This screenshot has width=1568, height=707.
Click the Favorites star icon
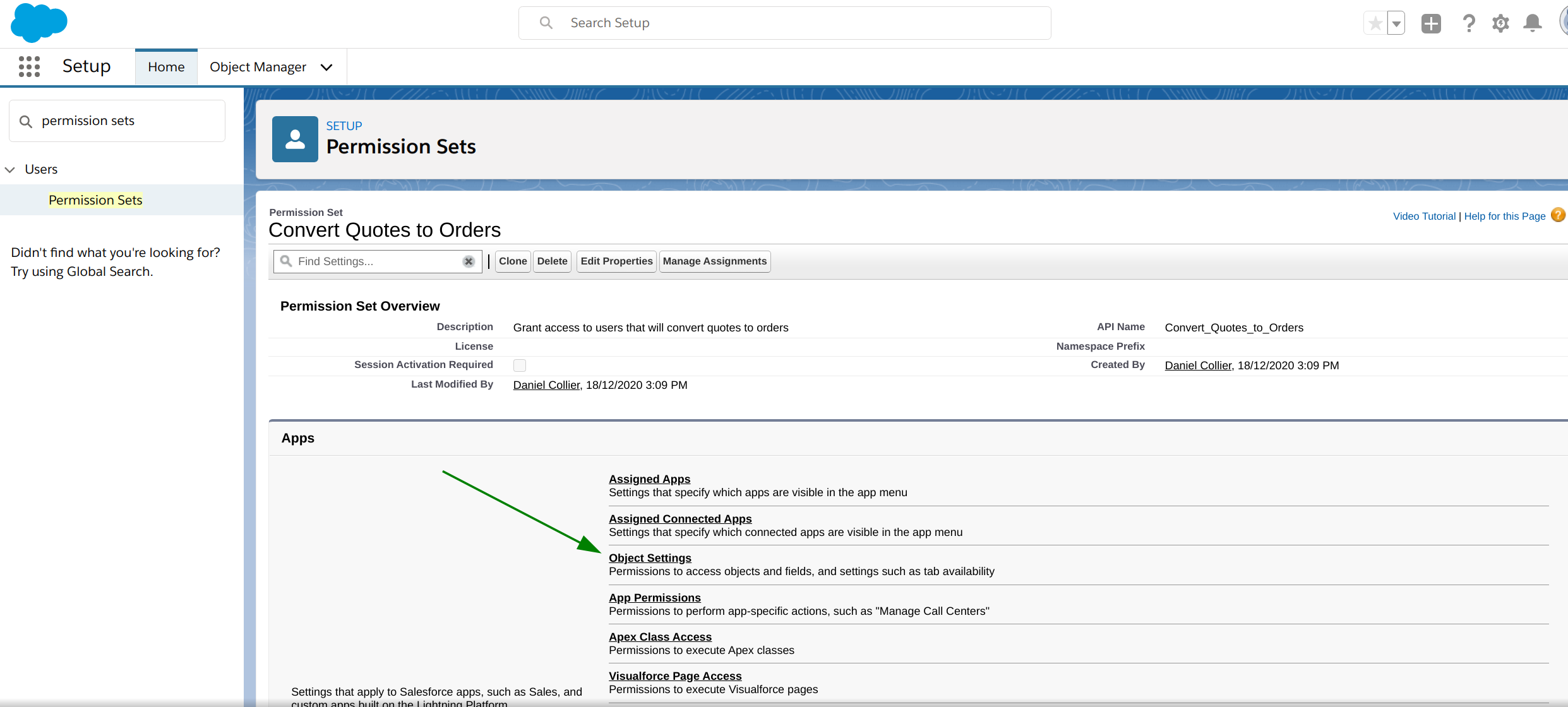point(1375,23)
